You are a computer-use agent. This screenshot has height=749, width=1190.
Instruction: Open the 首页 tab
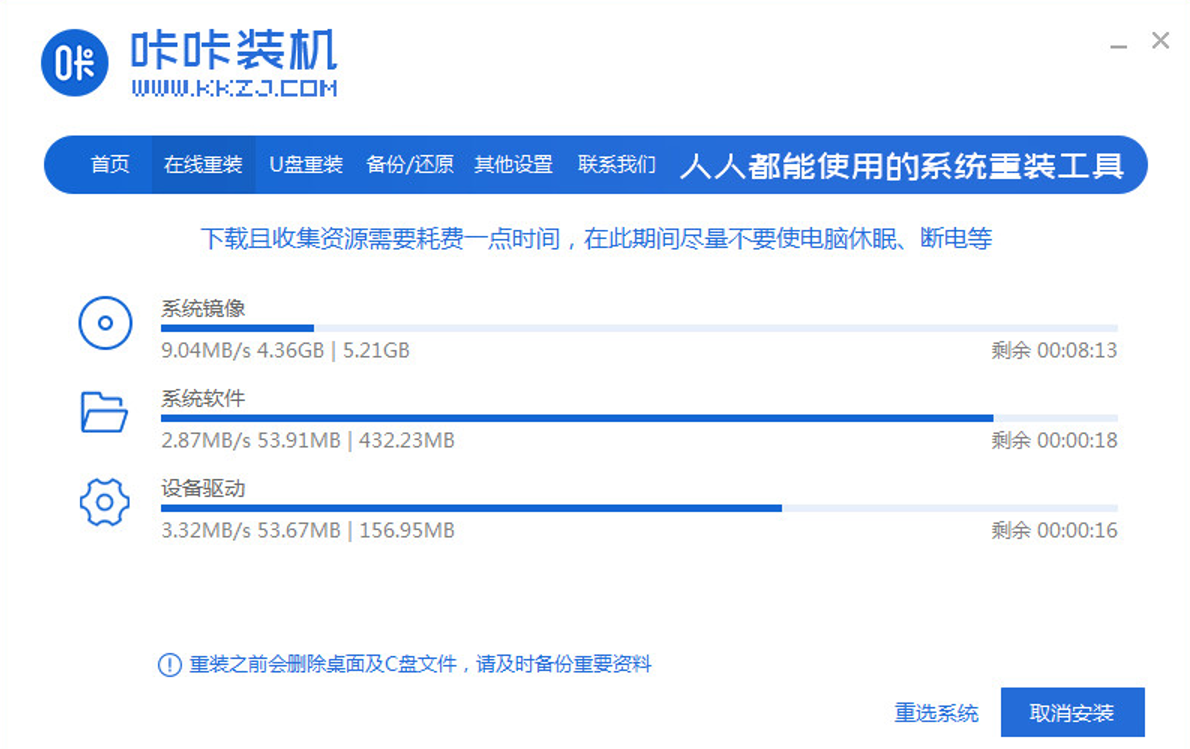(110, 165)
